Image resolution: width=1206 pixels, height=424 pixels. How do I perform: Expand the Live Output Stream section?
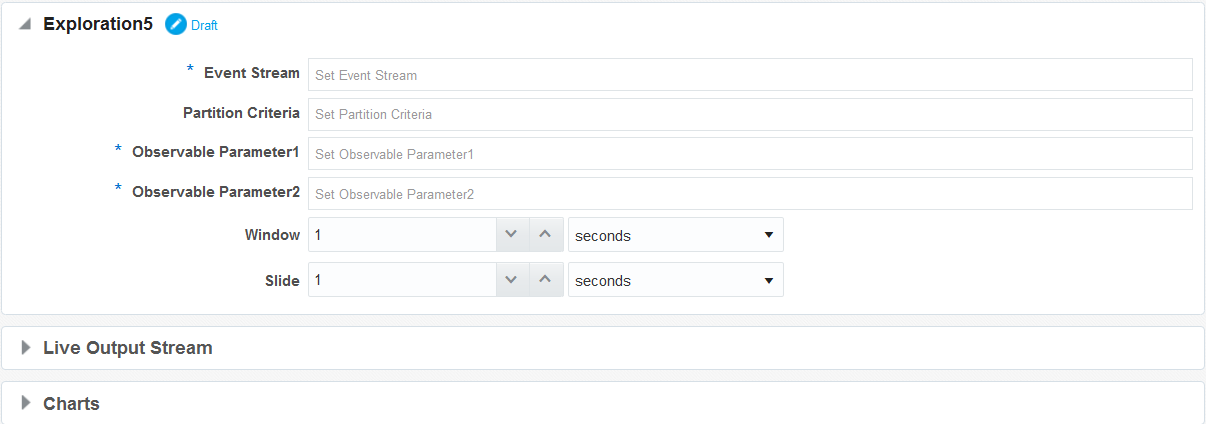click(x=26, y=348)
